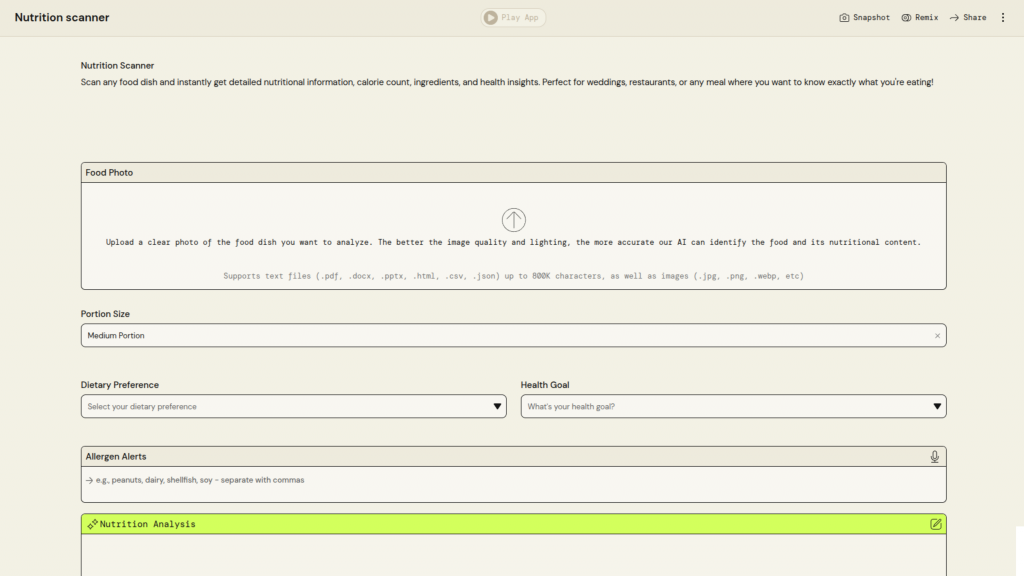Screen dimensions: 1024x576
Task: Expand the Health Goal dropdown arrow
Action: (937, 406)
